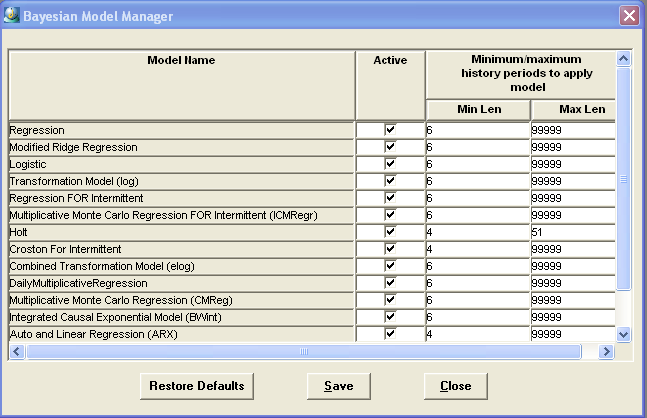Click the Close button at bottom
The height and width of the screenshot is (418, 647).
[x=456, y=386]
